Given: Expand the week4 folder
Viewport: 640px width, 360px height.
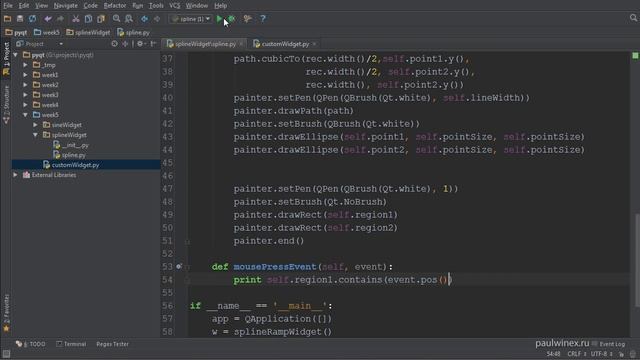Looking at the screenshot, I should [25, 105].
